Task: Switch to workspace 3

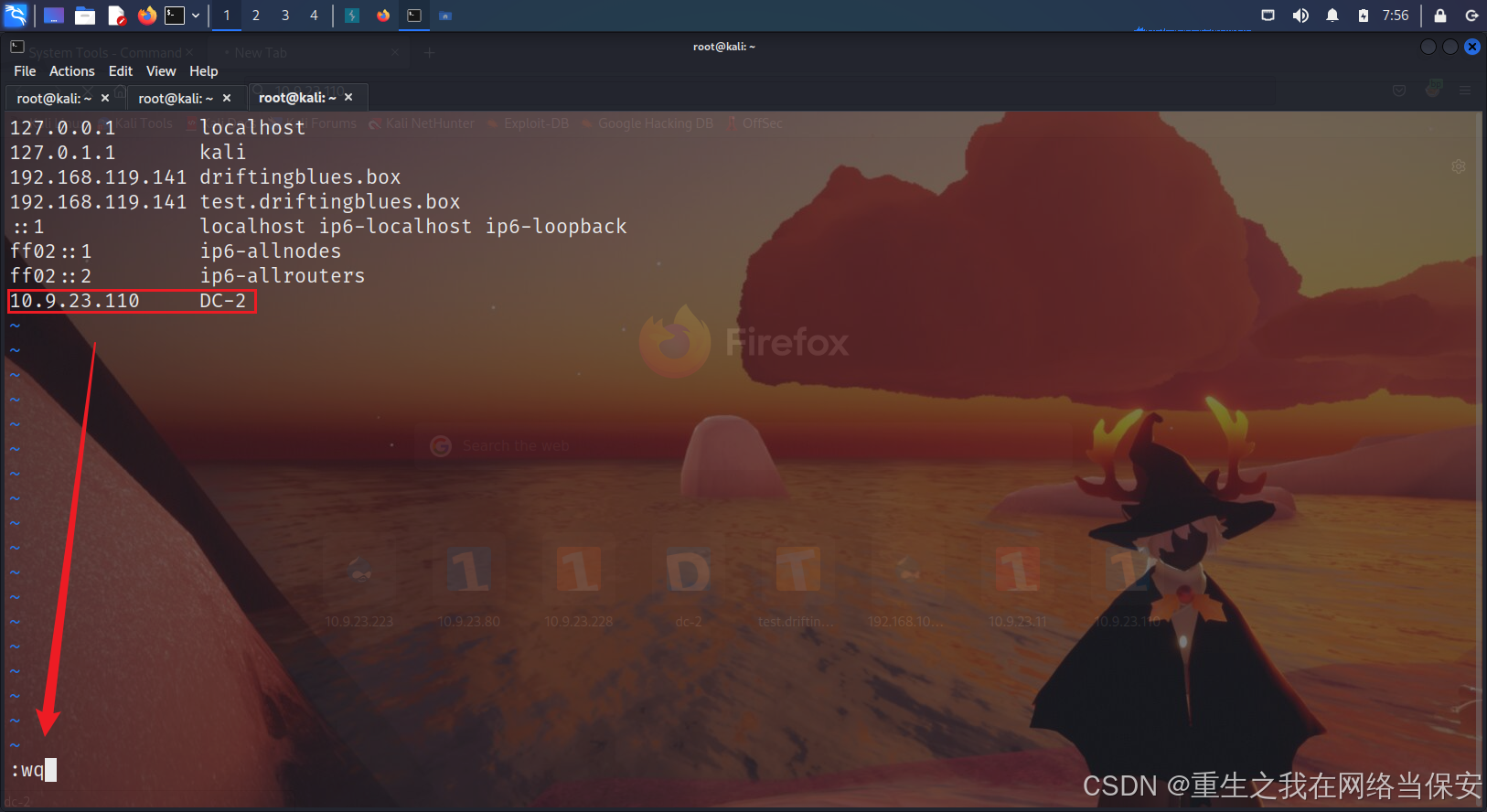Action: 285,16
